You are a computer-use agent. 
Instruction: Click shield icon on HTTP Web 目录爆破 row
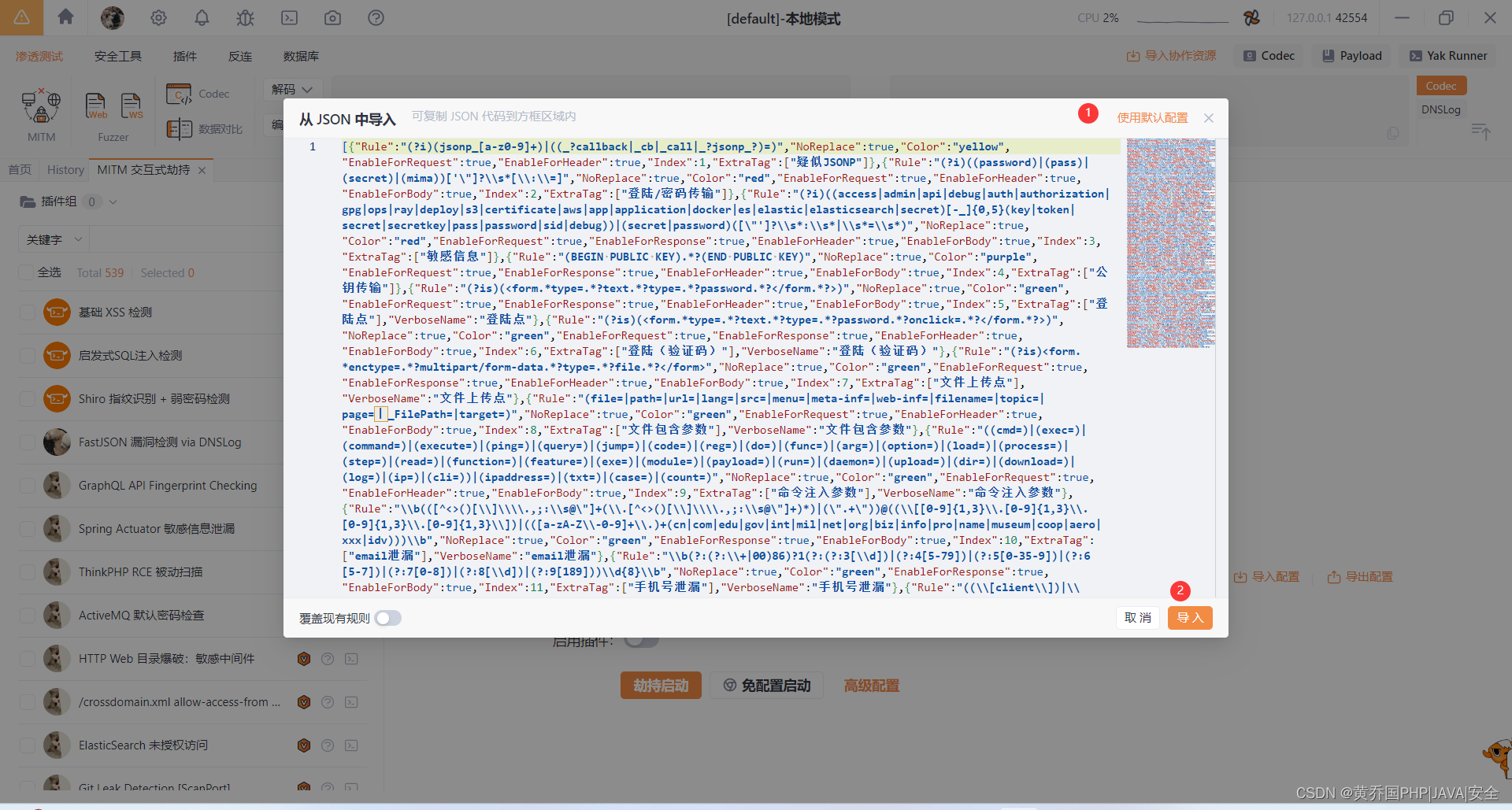tap(304, 658)
